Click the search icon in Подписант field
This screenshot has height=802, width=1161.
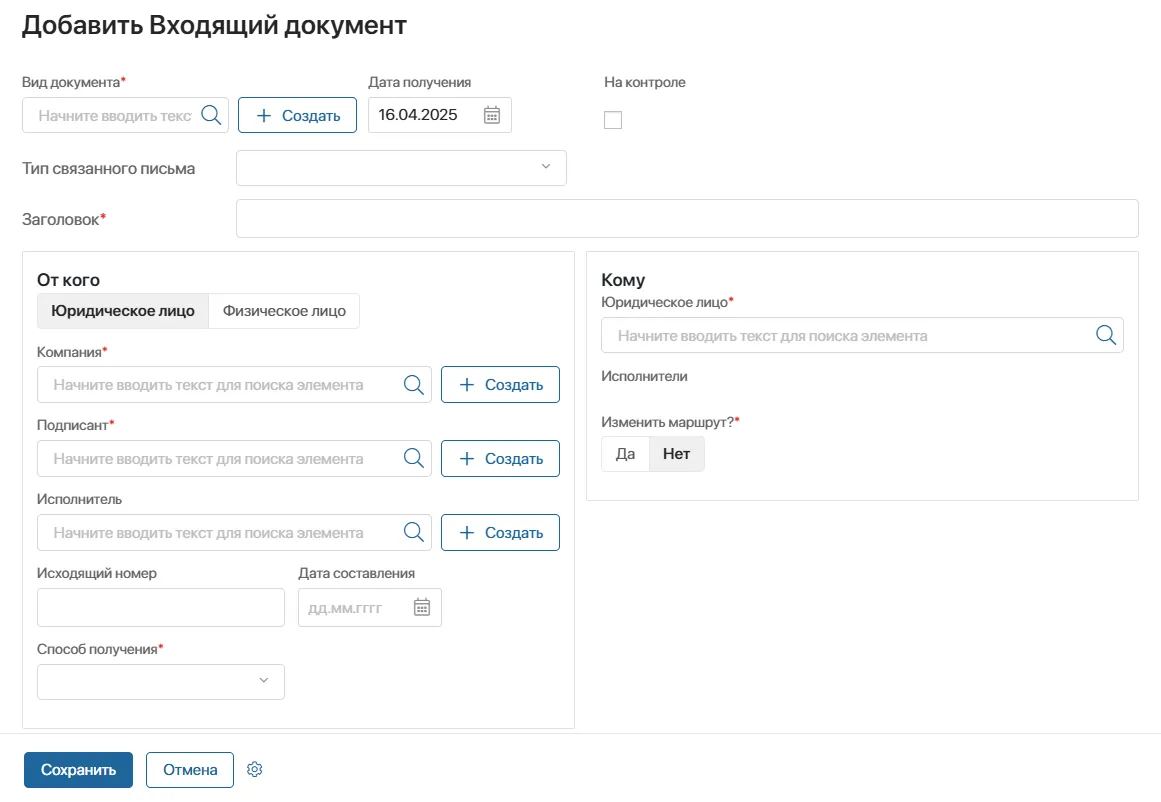(x=413, y=458)
